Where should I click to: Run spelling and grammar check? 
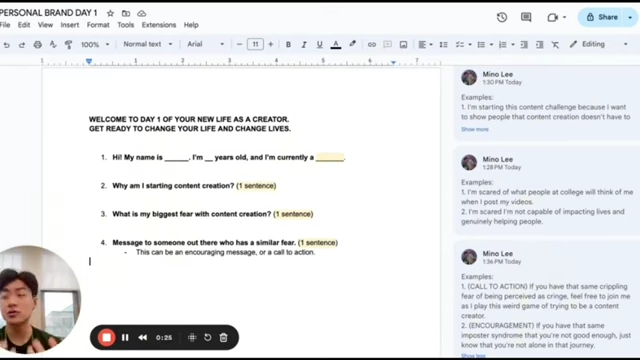[x=53, y=44]
